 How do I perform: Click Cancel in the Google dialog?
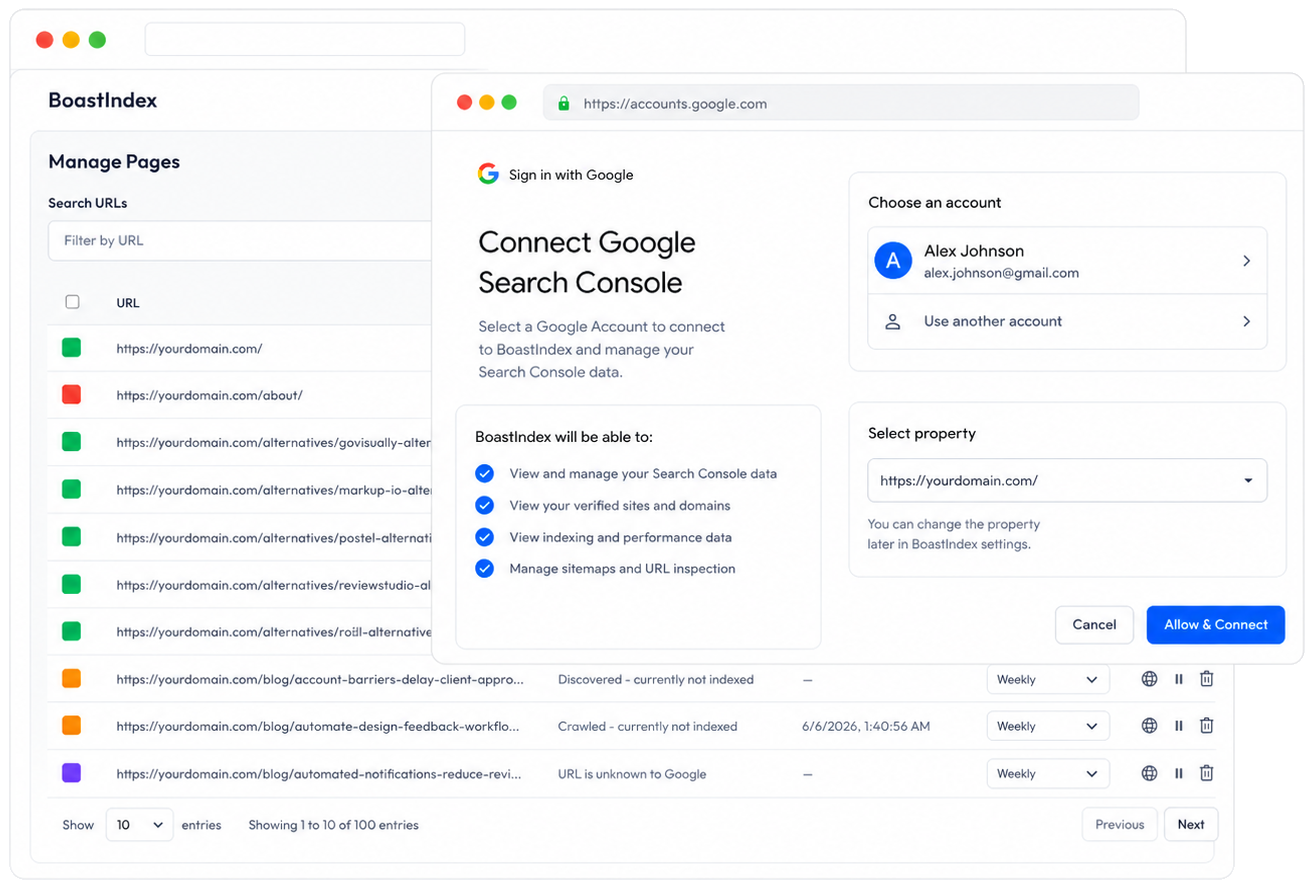click(1094, 625)
